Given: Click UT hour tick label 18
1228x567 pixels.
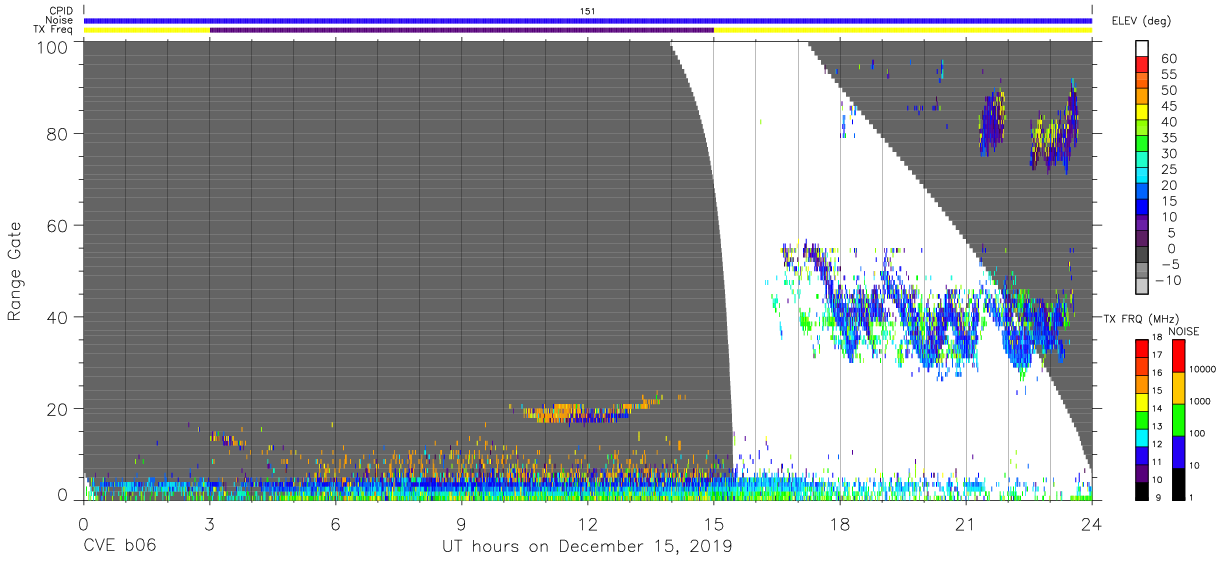Looking at the screenshot, I should click(x=840, y=524).
